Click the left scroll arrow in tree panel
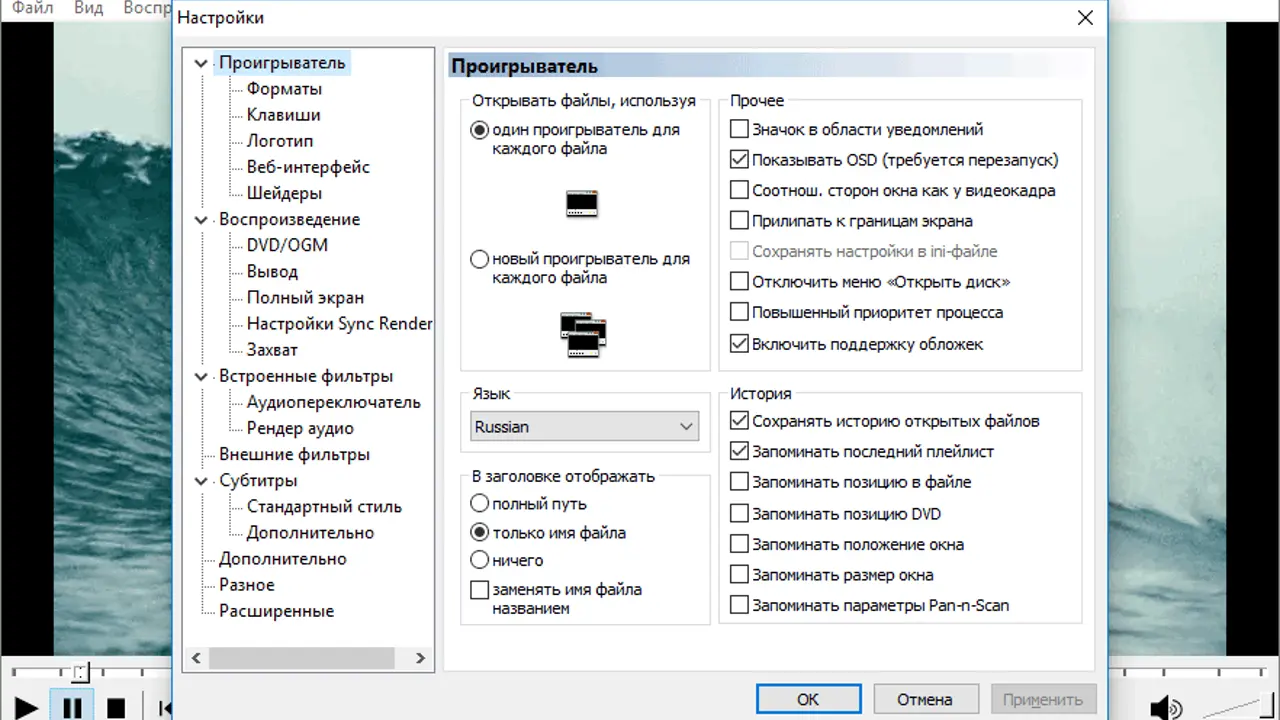 coord(196,658)
